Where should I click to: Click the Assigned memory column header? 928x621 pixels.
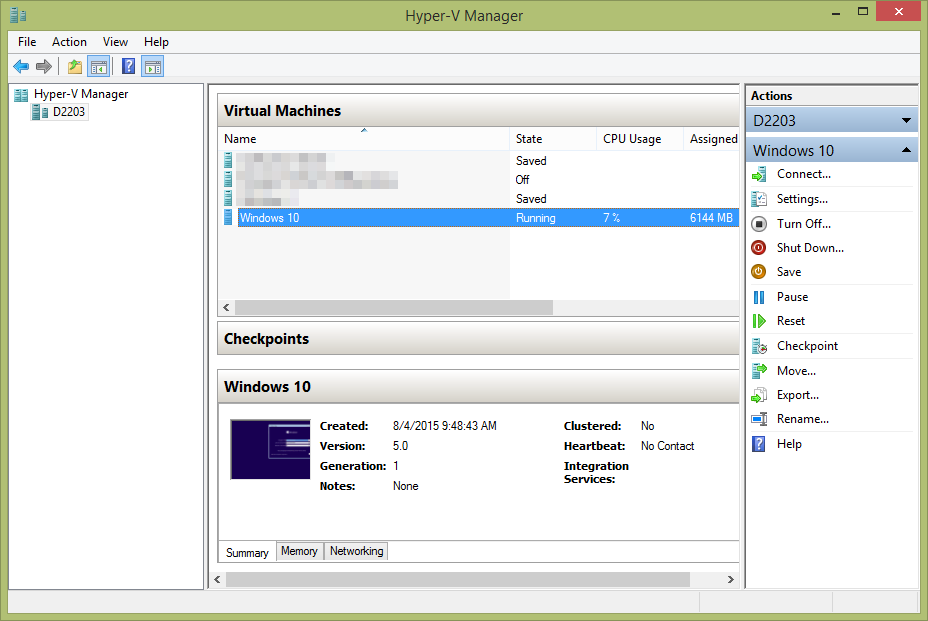(x=711, y=139)
